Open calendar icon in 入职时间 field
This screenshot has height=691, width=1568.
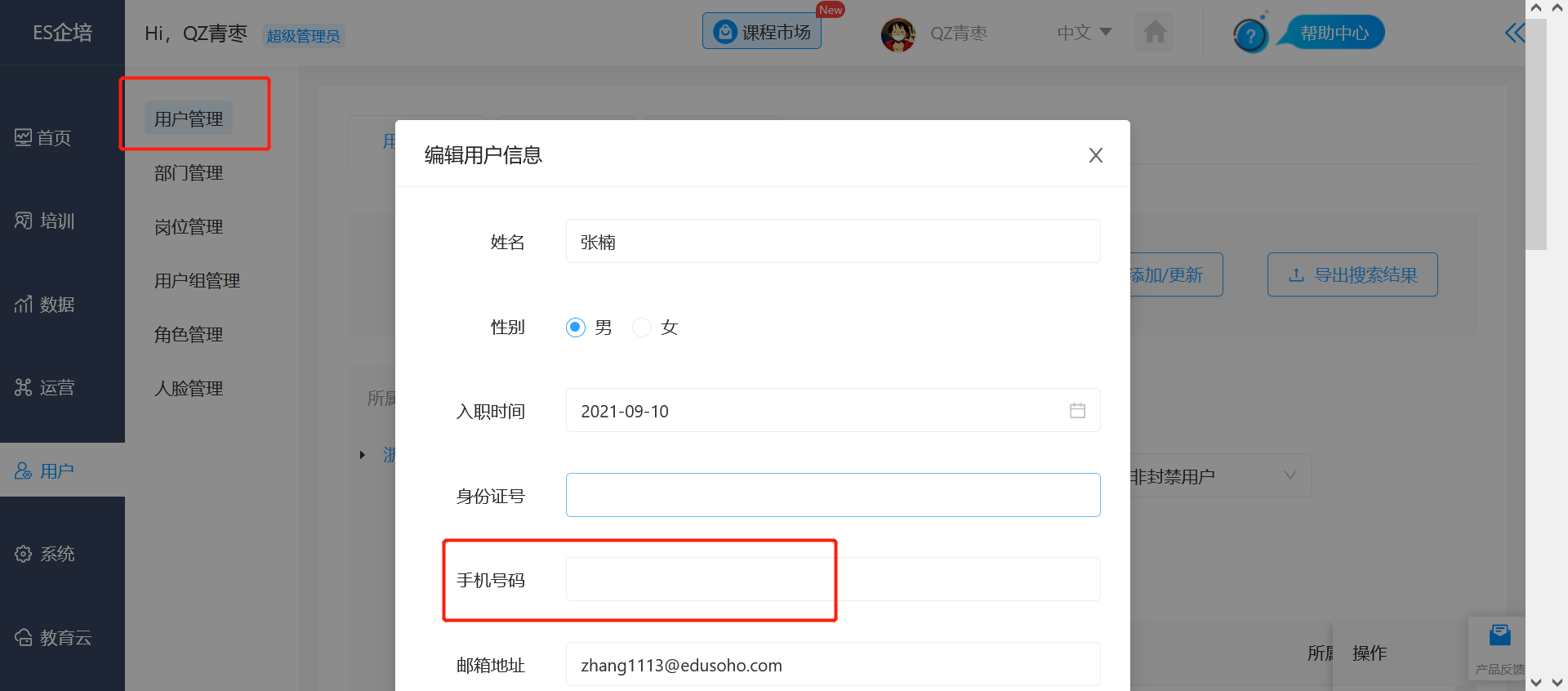(1077, 411)
